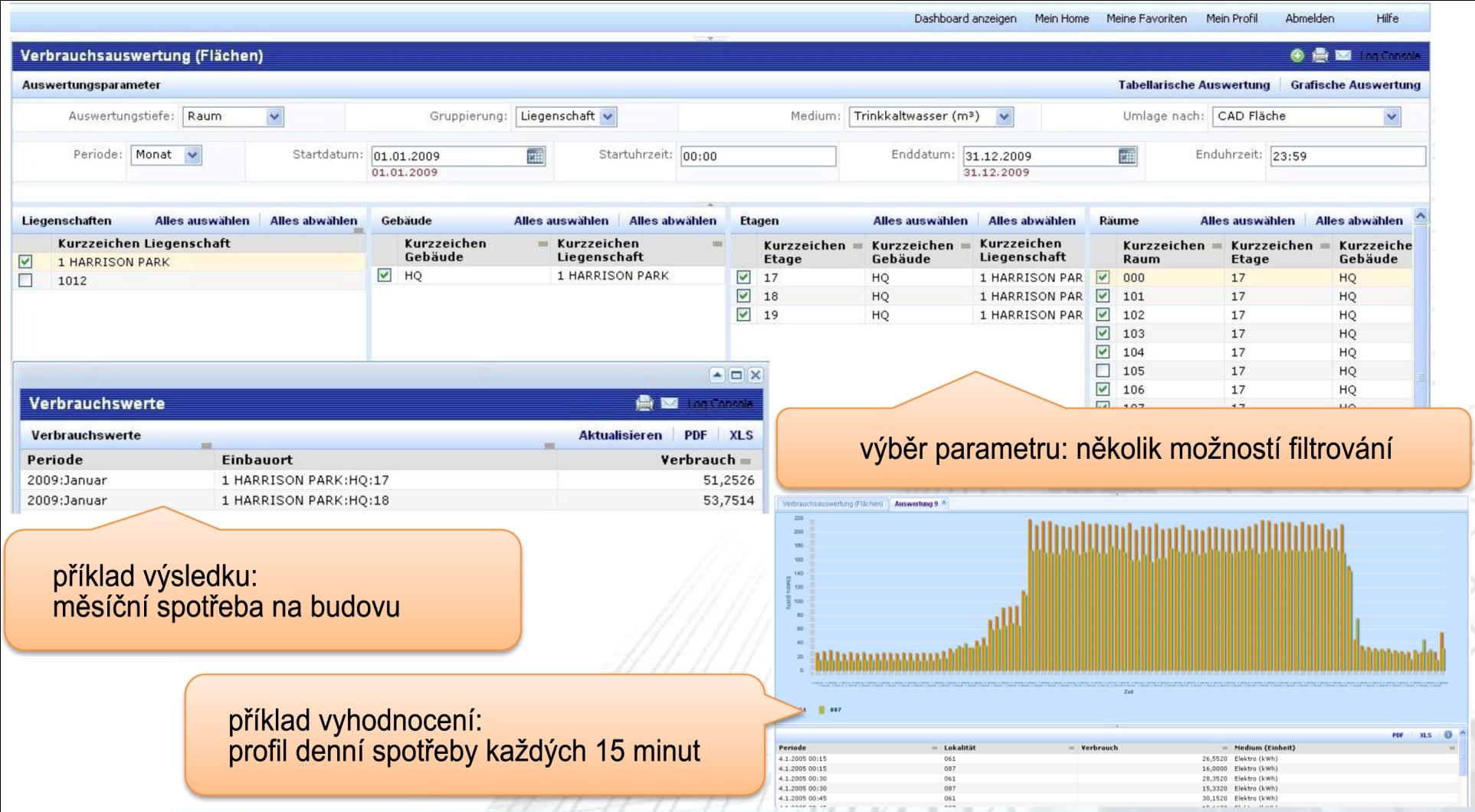This screenshot has width=1475, height=812.
Task: Uncheck building HQ checkbox
Action: point(385,275)
